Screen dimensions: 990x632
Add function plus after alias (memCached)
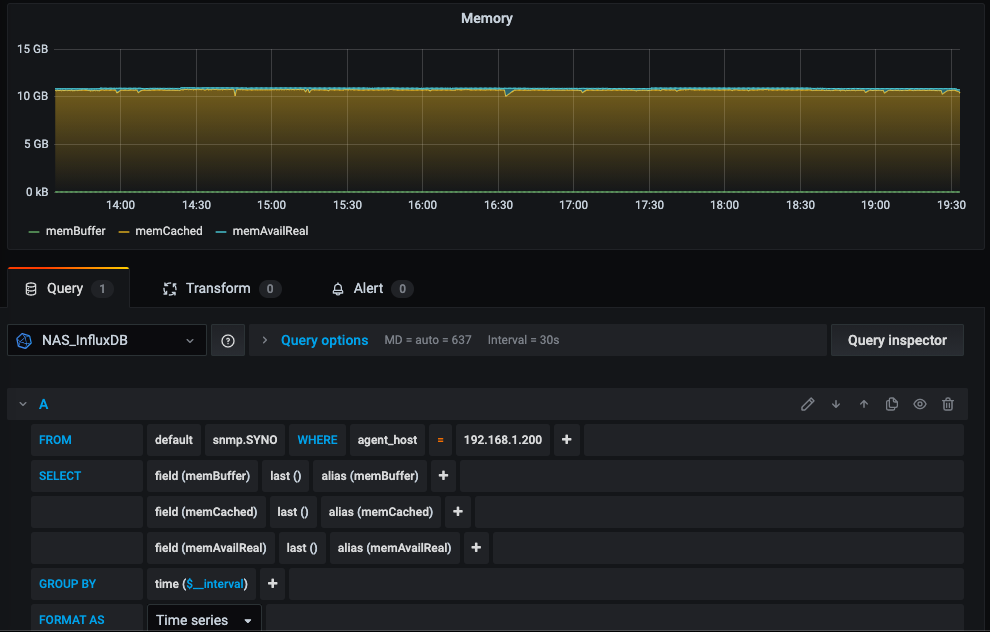click(458, 512)
